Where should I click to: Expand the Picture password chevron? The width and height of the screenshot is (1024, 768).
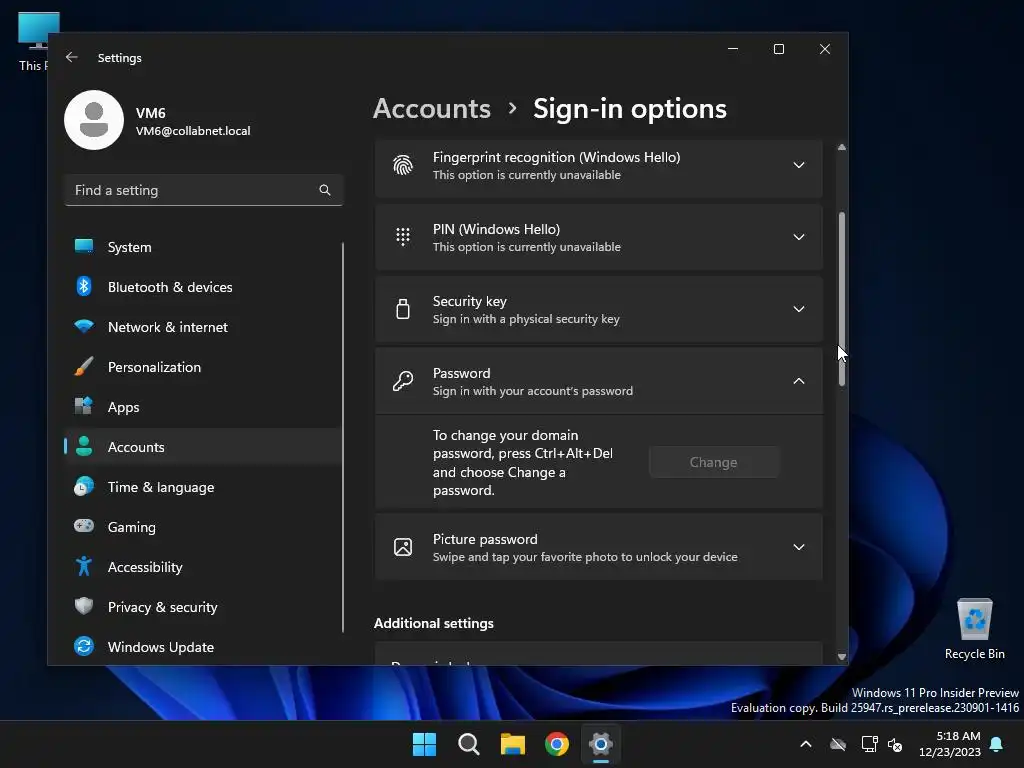799,547
